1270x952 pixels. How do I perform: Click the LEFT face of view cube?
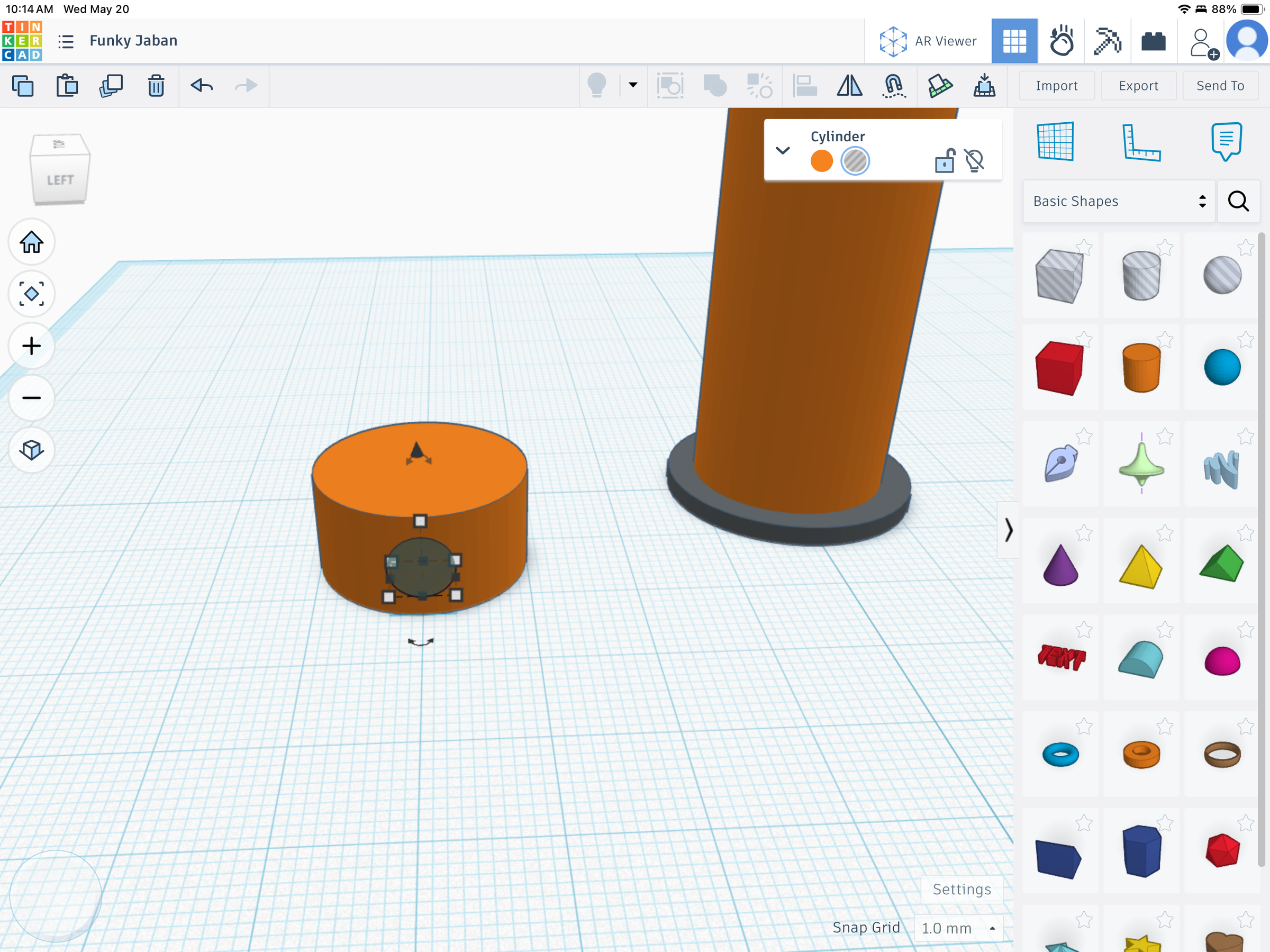(x=60, y=180)
